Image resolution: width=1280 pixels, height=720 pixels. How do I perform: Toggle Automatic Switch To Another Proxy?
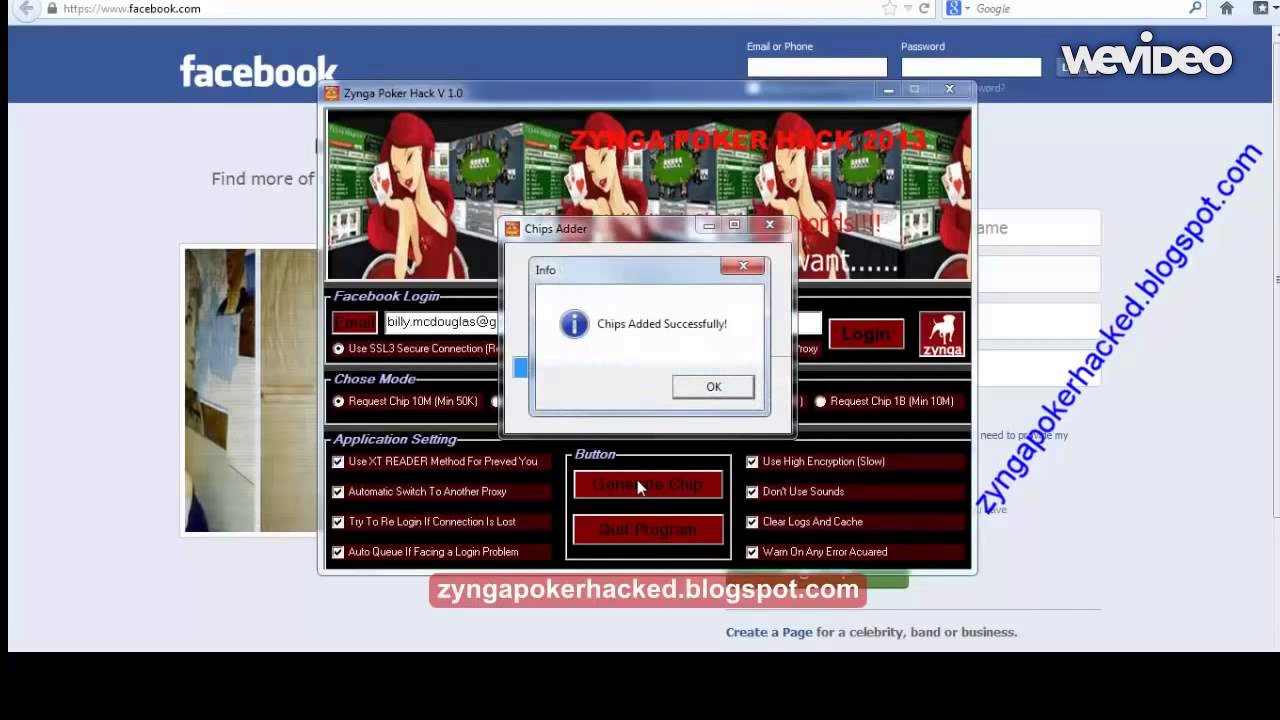coord(338,492)
